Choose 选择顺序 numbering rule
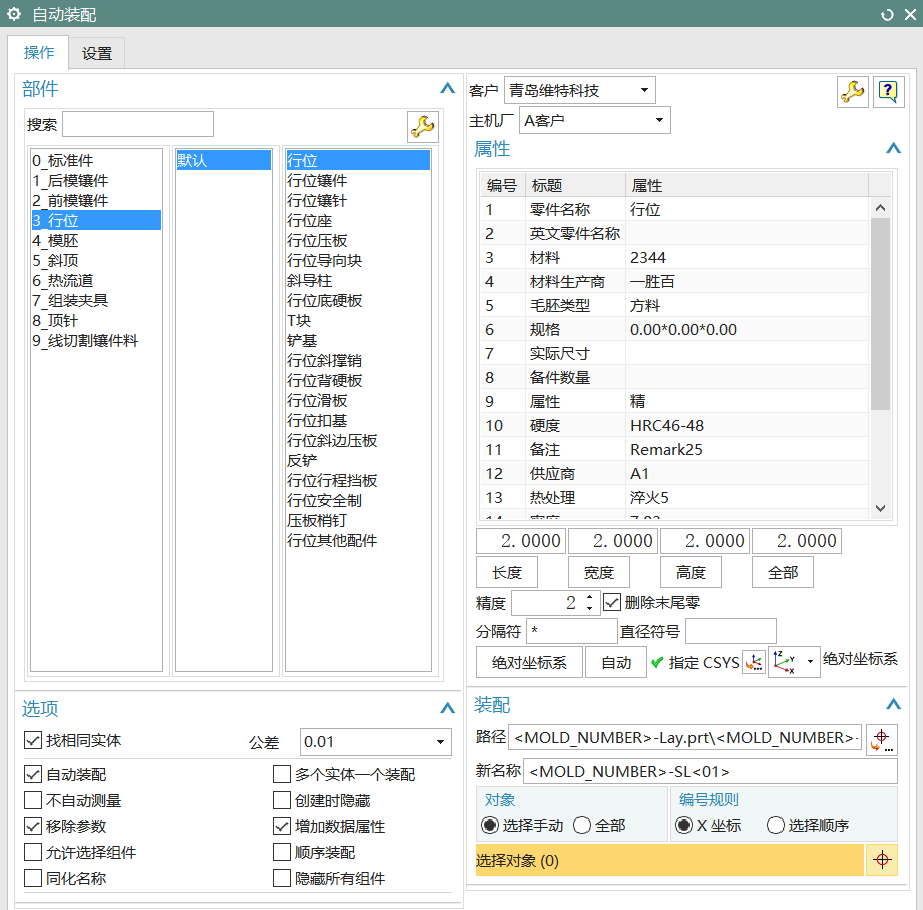This screenshot has width=923, height=910. click(x=776, y=825)
